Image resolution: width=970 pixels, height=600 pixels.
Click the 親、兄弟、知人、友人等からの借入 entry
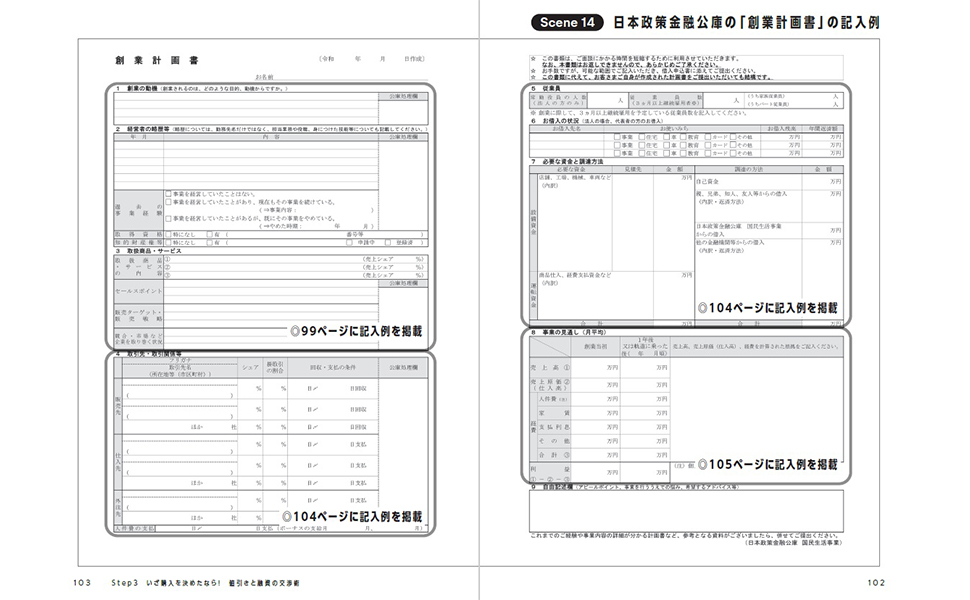(742, 194)
